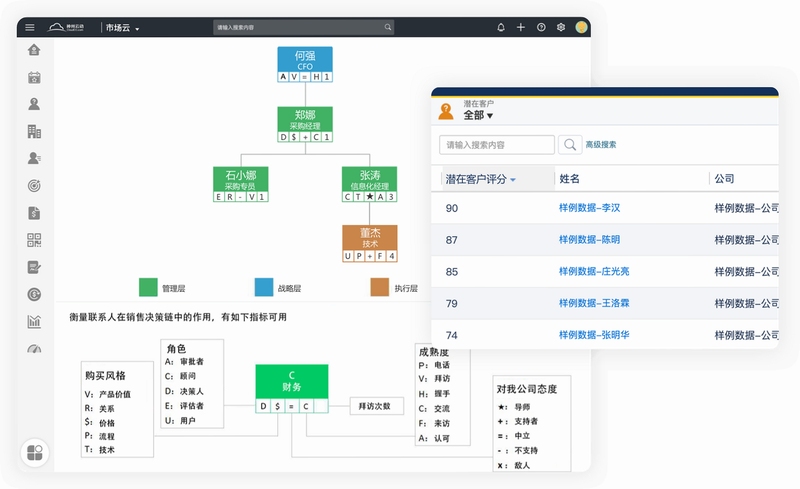
Task: Click the 购买风格 heading
Action: (x=105, y=376)
